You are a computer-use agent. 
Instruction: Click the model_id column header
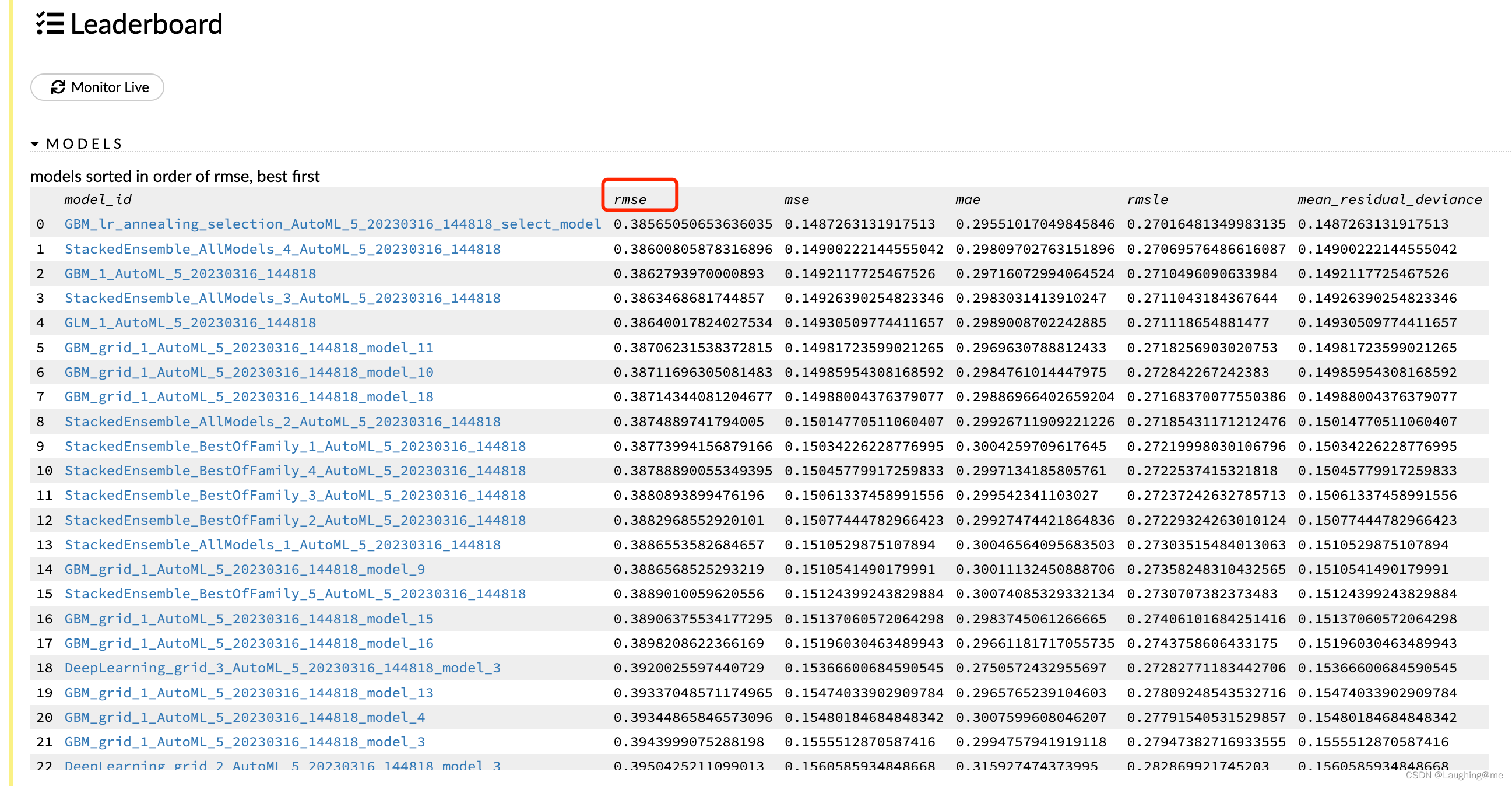(97, 199)
